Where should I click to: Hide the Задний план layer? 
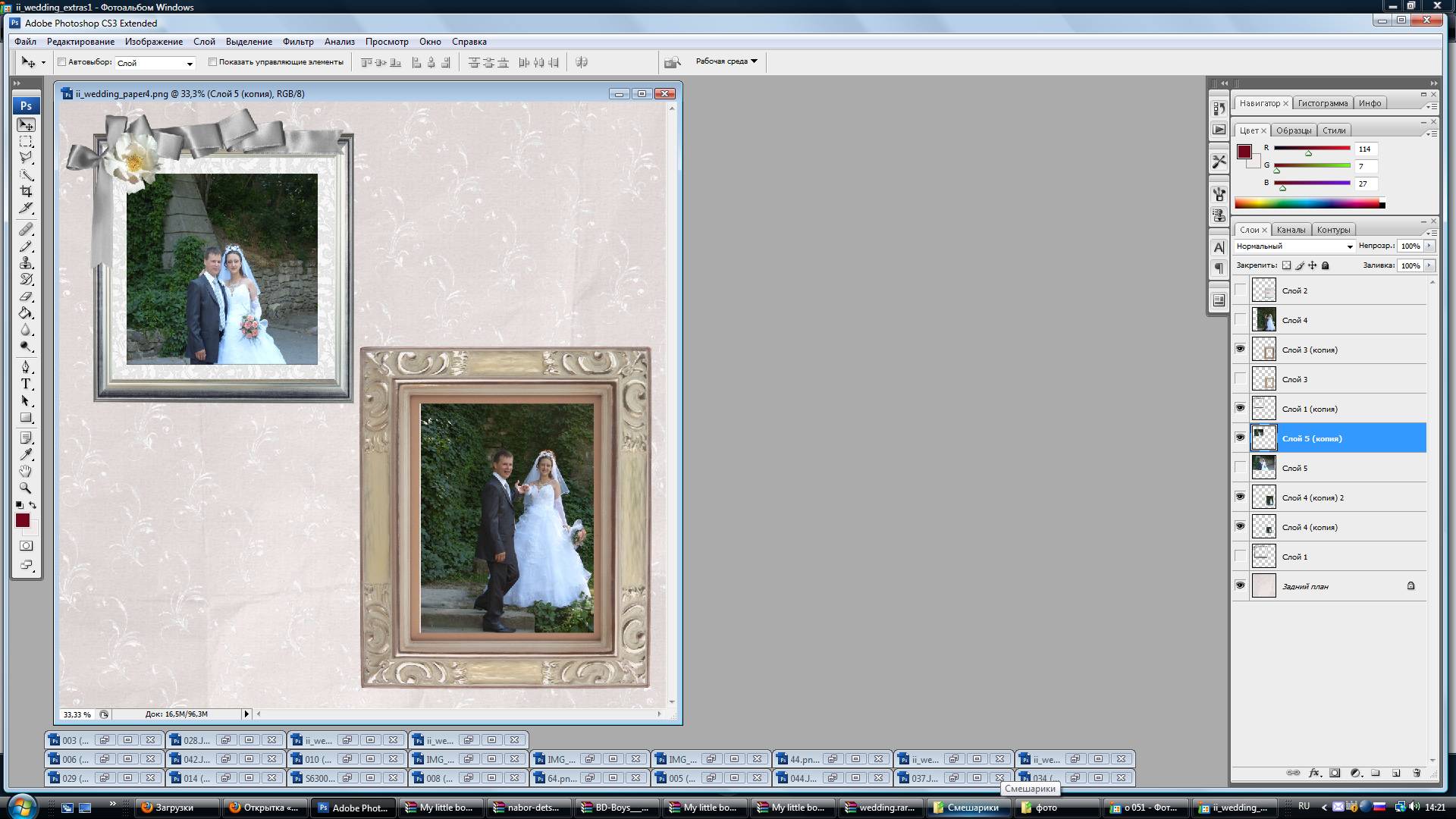tap(1241, 585)
